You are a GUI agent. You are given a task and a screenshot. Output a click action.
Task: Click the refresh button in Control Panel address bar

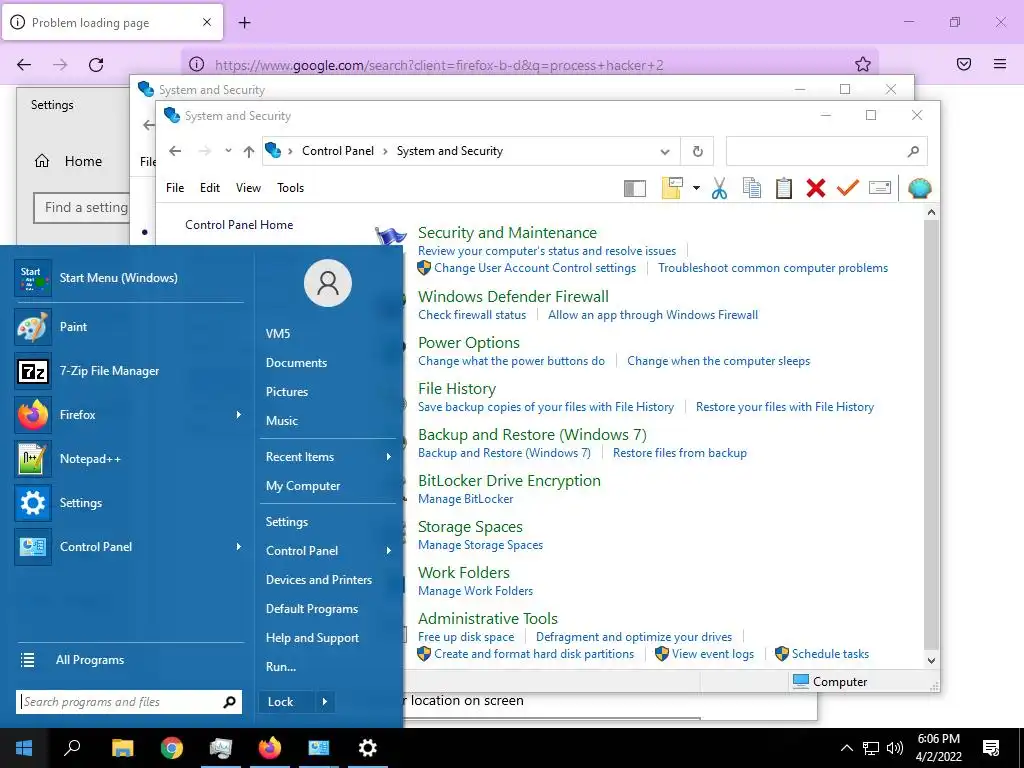click(x=697, y=152)
